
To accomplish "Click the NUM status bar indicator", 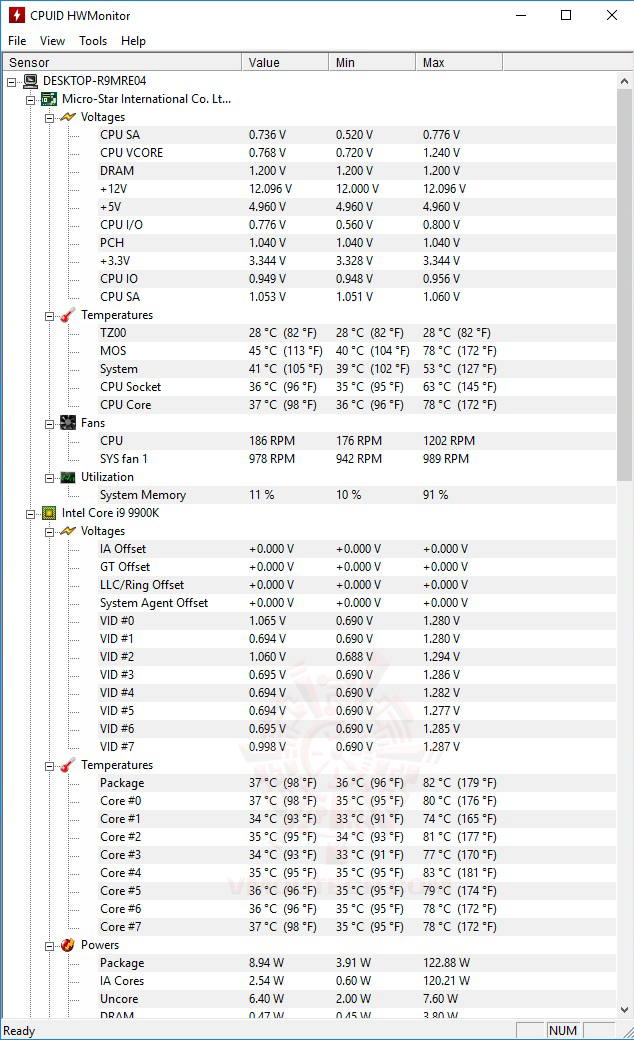I will (562, 1030).
